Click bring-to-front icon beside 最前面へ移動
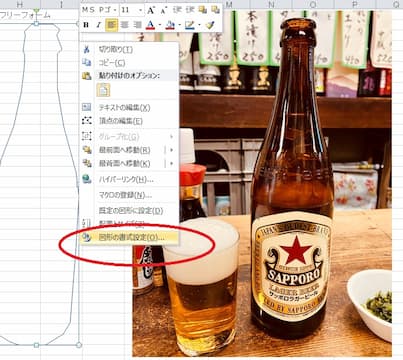This screenshot has width=403, height=360. point(87,150)
